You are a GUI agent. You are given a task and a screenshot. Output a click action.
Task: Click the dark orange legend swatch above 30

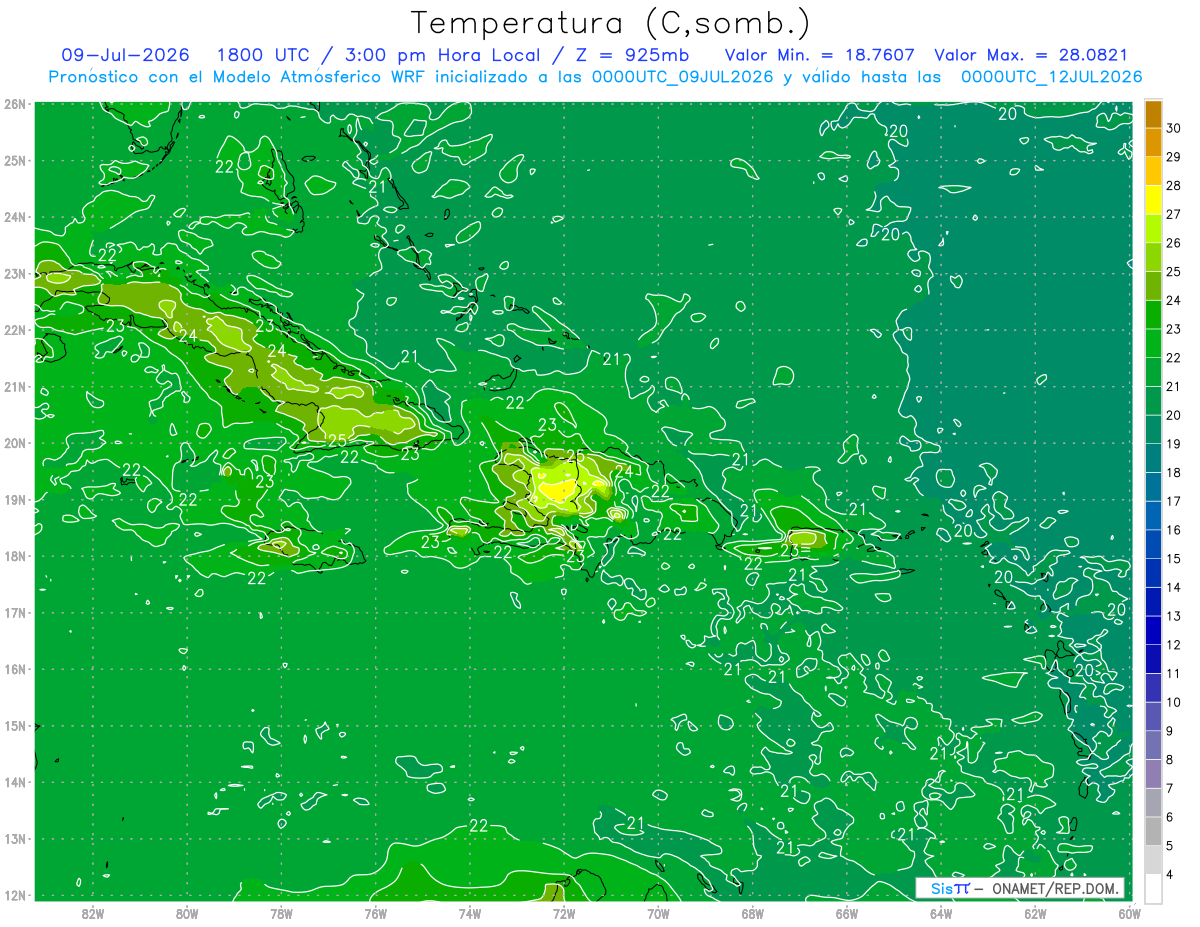point(1153,114)
